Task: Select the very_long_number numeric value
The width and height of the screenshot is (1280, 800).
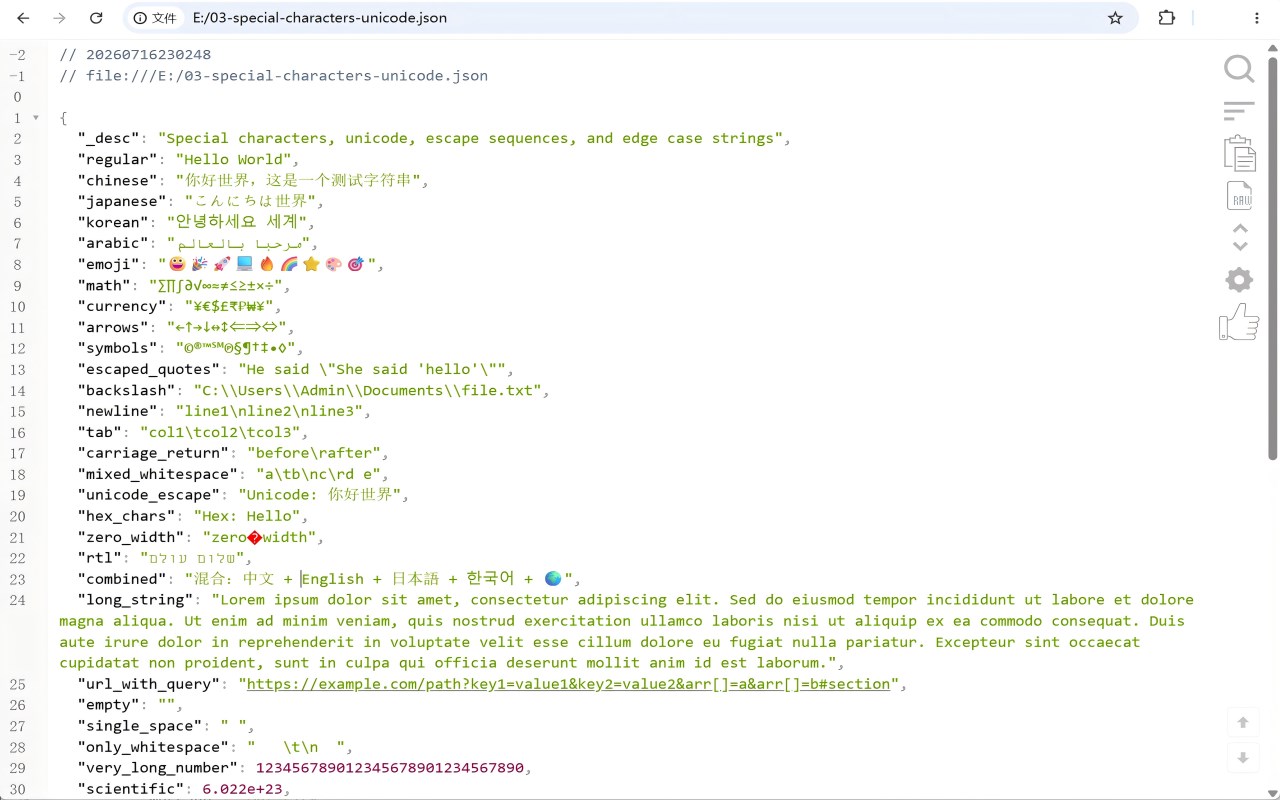Action: [390, 768]
